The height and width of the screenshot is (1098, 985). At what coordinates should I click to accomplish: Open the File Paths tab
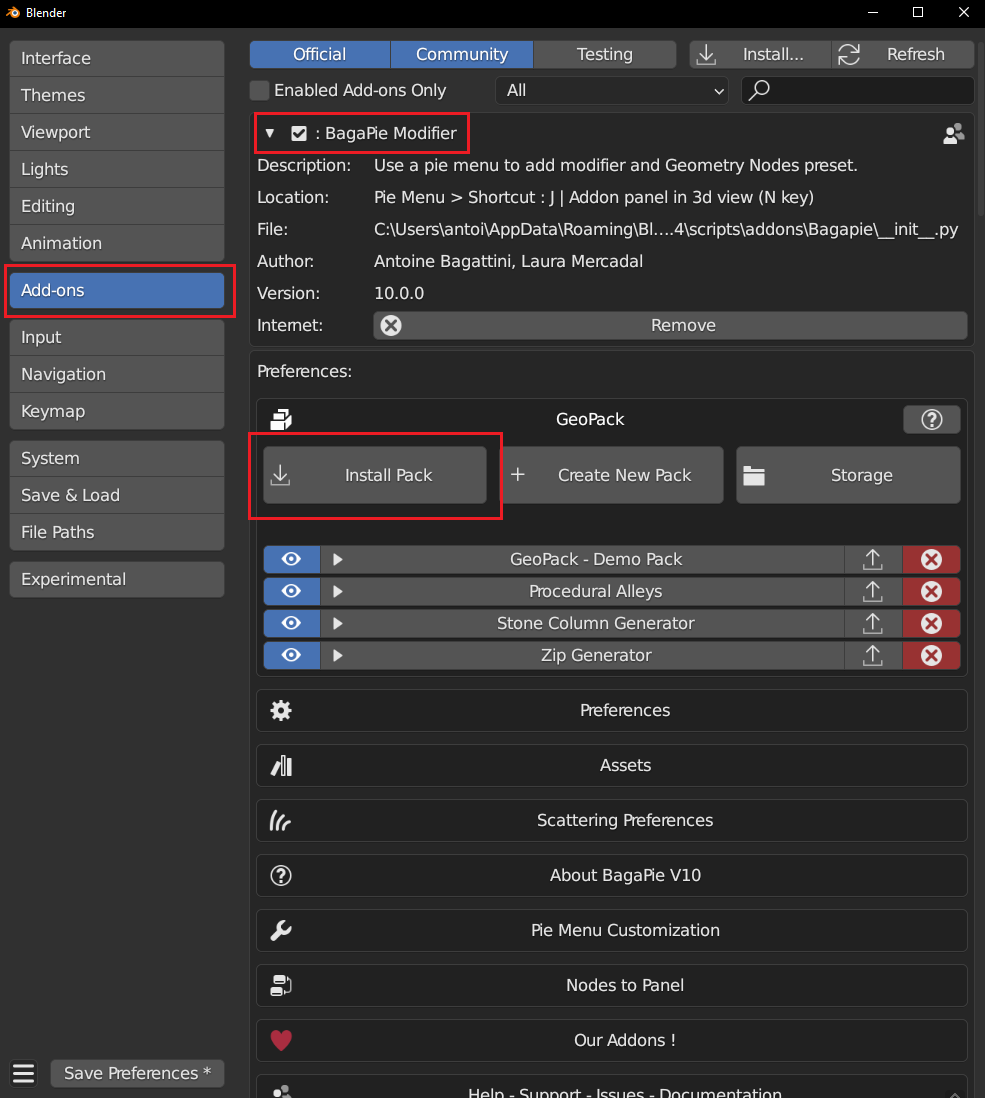117,533
